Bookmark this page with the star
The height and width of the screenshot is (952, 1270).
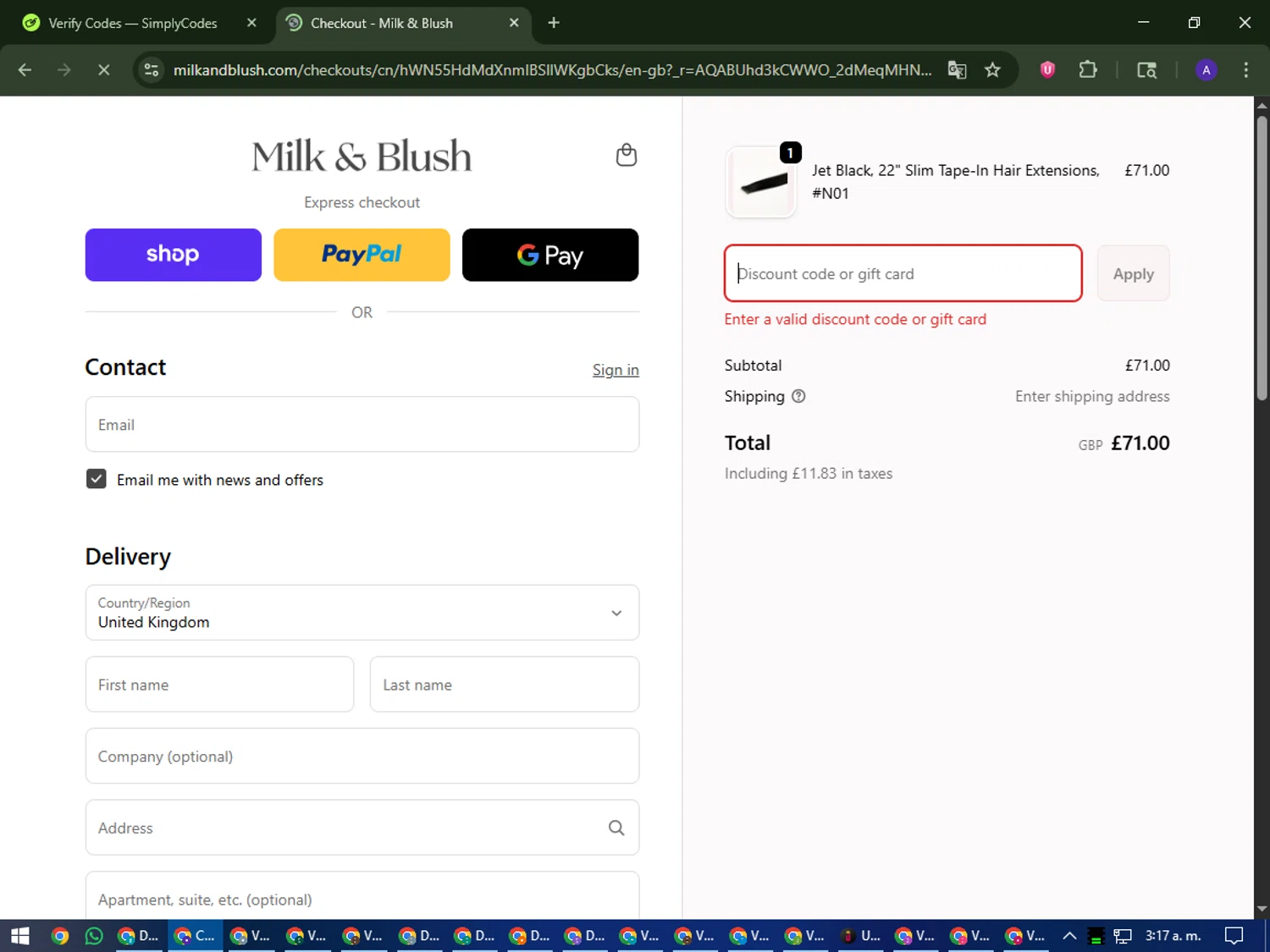tap(992, 70)
